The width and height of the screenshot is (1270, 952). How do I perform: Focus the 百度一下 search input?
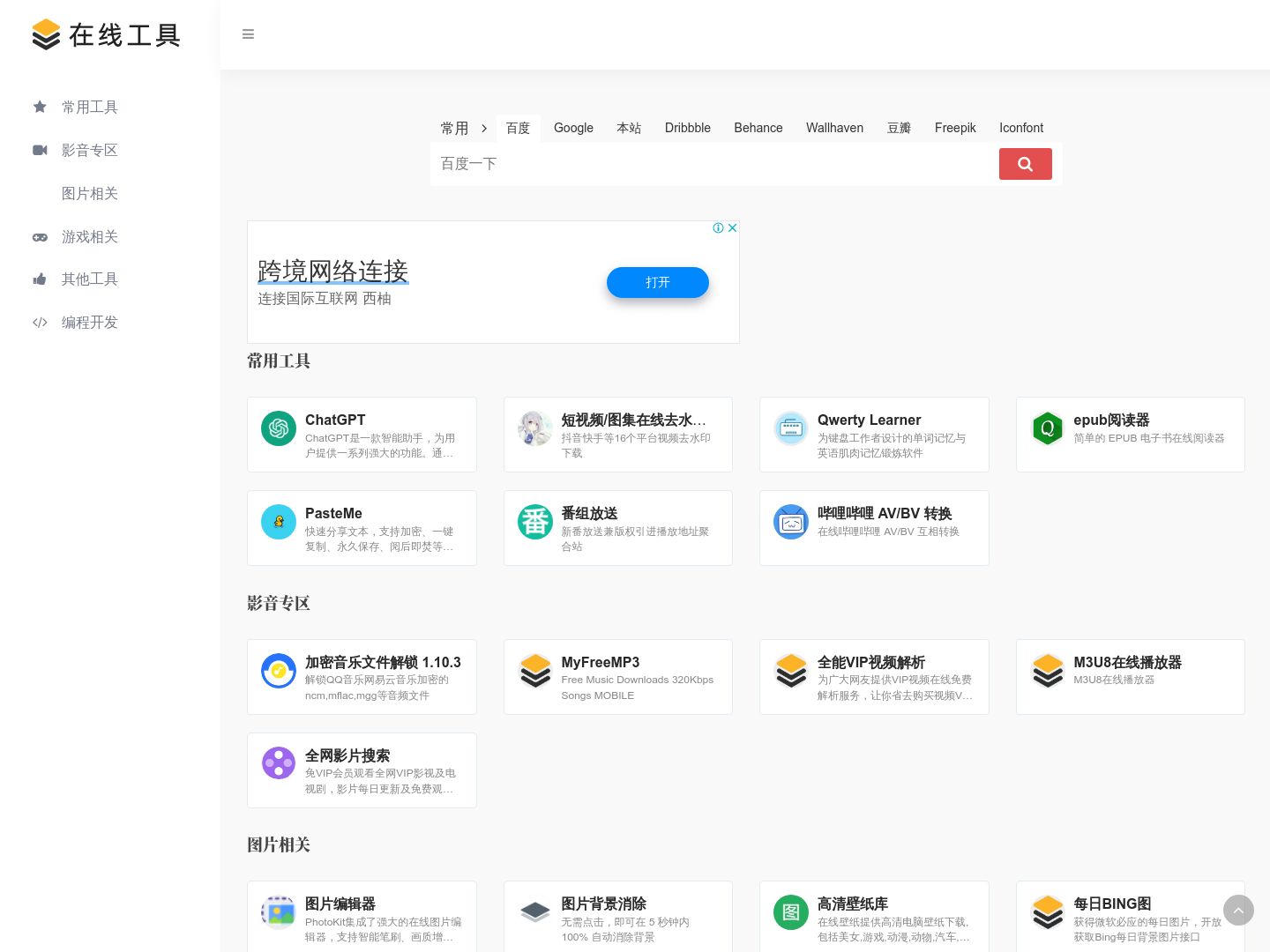[x=714, y=164]
